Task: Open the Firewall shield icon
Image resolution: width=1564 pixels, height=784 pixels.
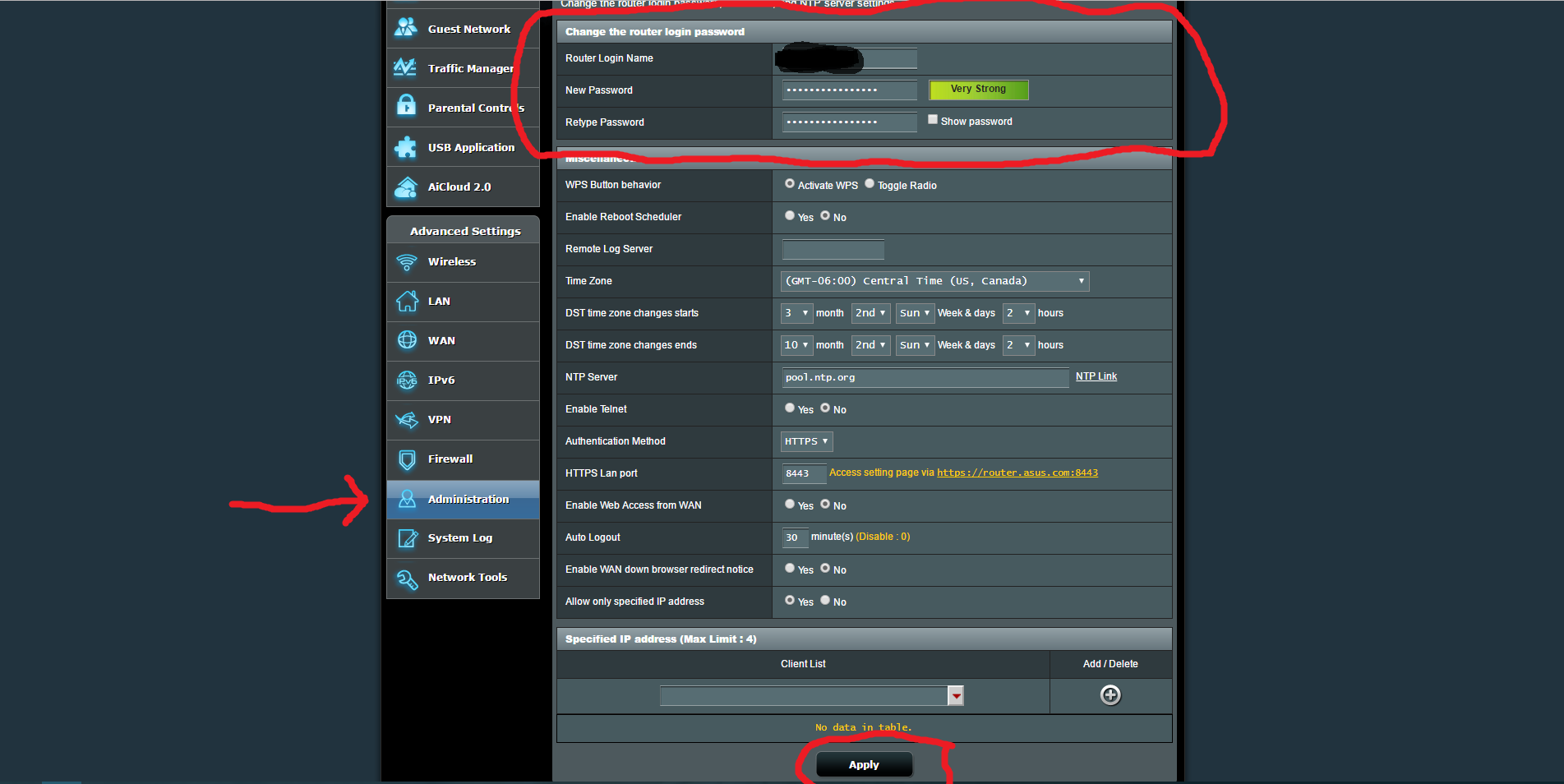Action: 406,459
